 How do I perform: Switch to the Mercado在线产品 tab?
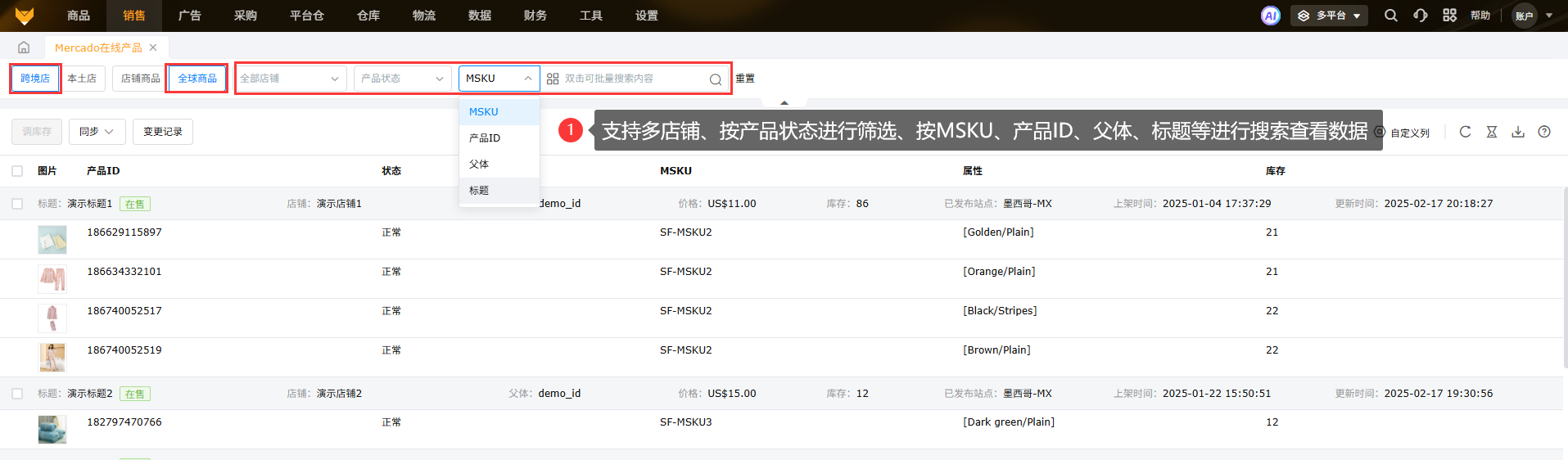coord(98,47)
